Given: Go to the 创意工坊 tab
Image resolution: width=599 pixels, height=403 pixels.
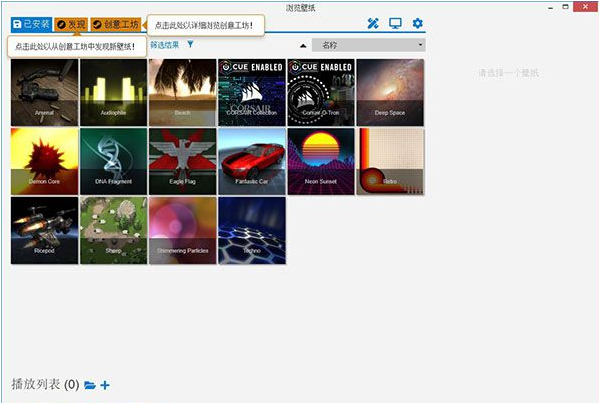Looking at the screenshot, I should click(x=116, y=24).
